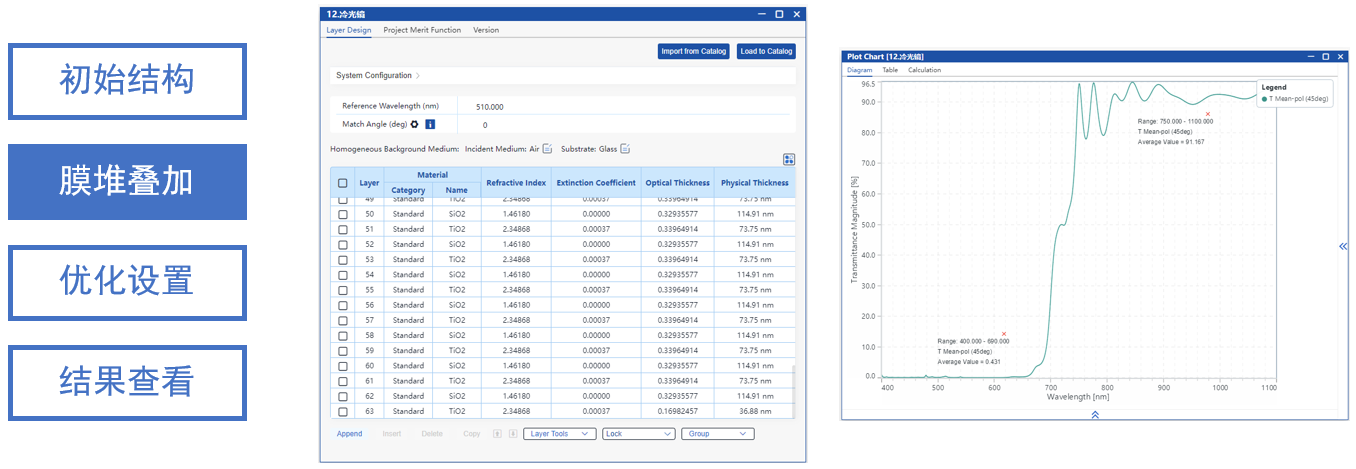
Task: Collapse the plot side panel double-chevron
Action: click(1343, 246)
